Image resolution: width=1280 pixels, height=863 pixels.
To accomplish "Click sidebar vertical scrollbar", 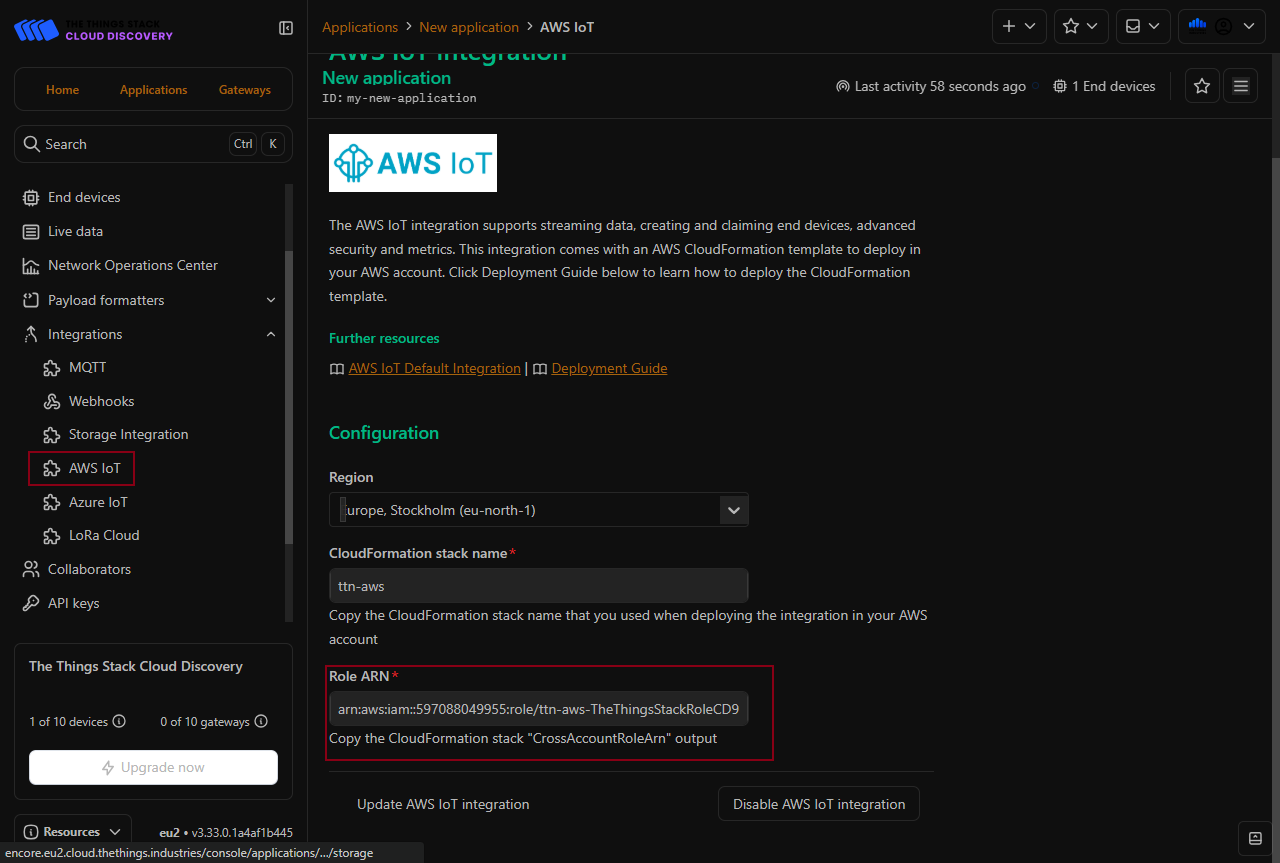I will (x=289, y=400).
